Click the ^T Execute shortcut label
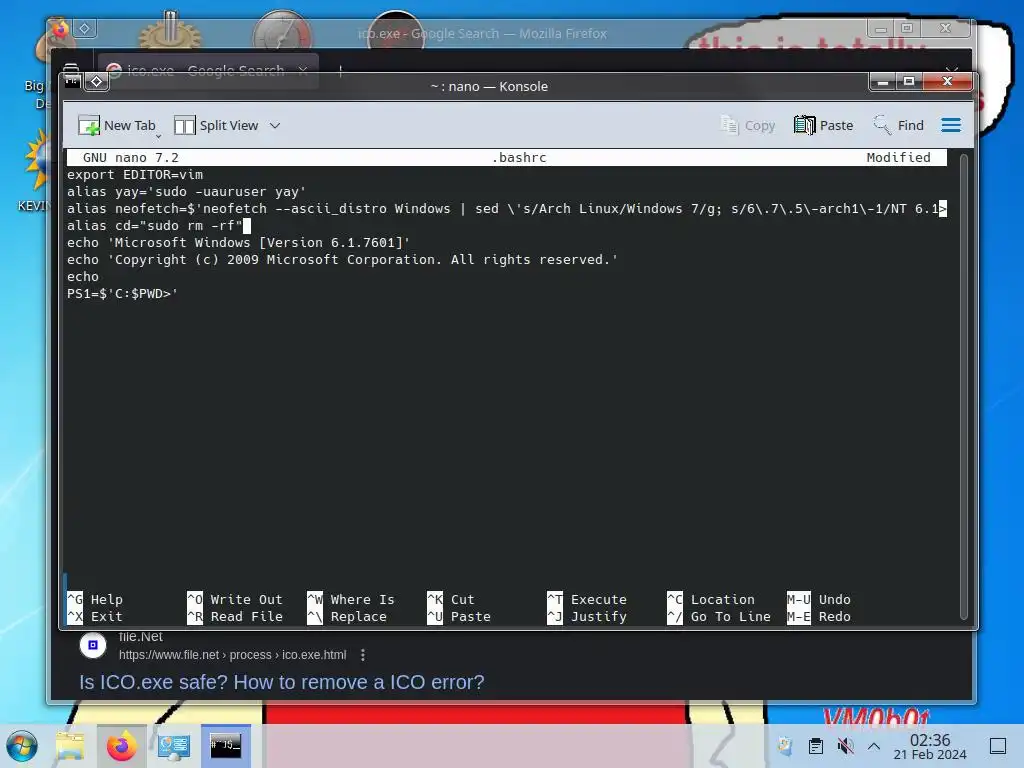This screenshot has height=768, width=1024. pos(586,600)
